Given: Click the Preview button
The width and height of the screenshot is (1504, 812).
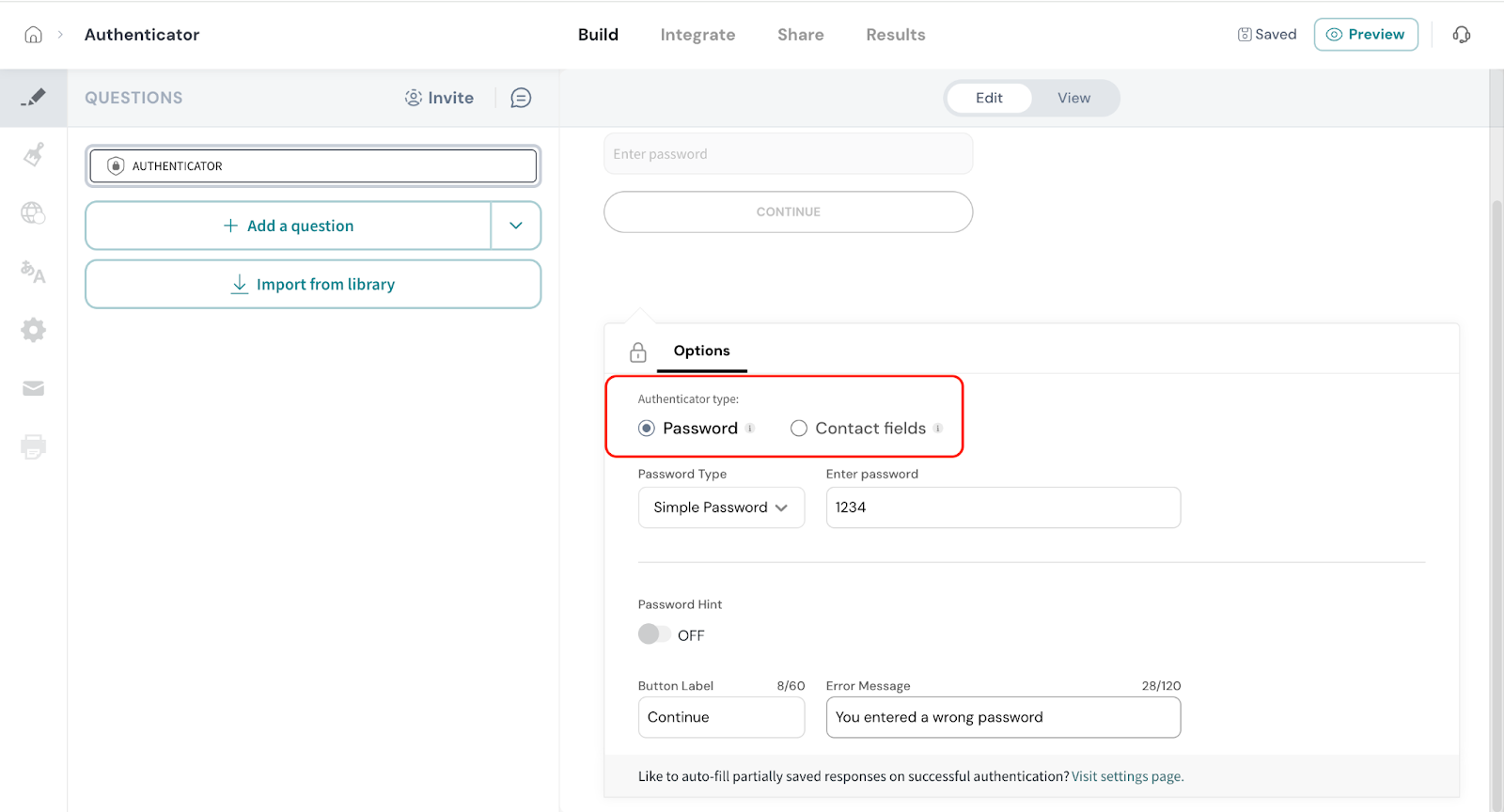Looking at the screenshot, I should coord(1365,35).
